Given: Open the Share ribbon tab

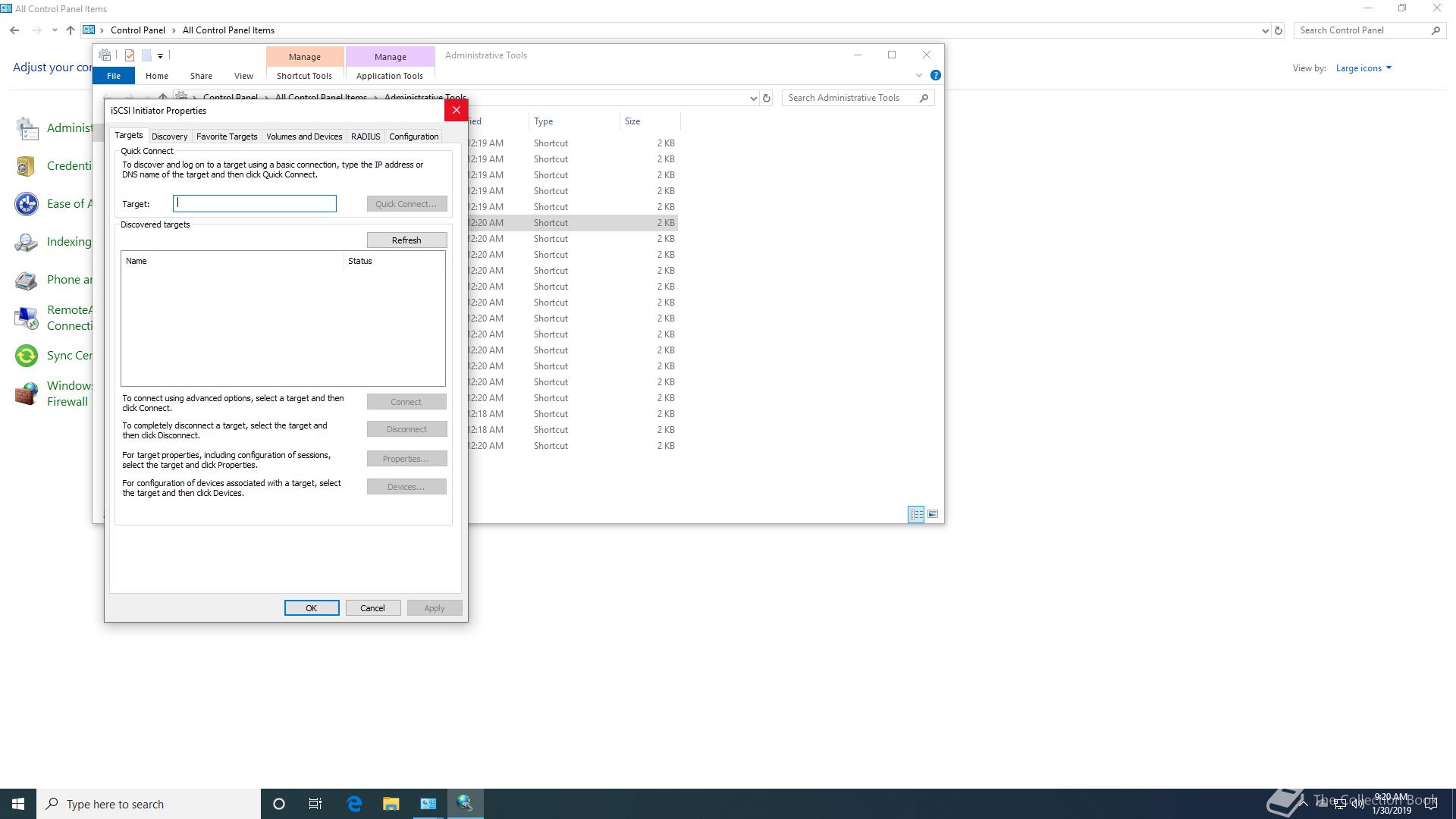Looking at the screenshot, I should [x=201, y=76].
